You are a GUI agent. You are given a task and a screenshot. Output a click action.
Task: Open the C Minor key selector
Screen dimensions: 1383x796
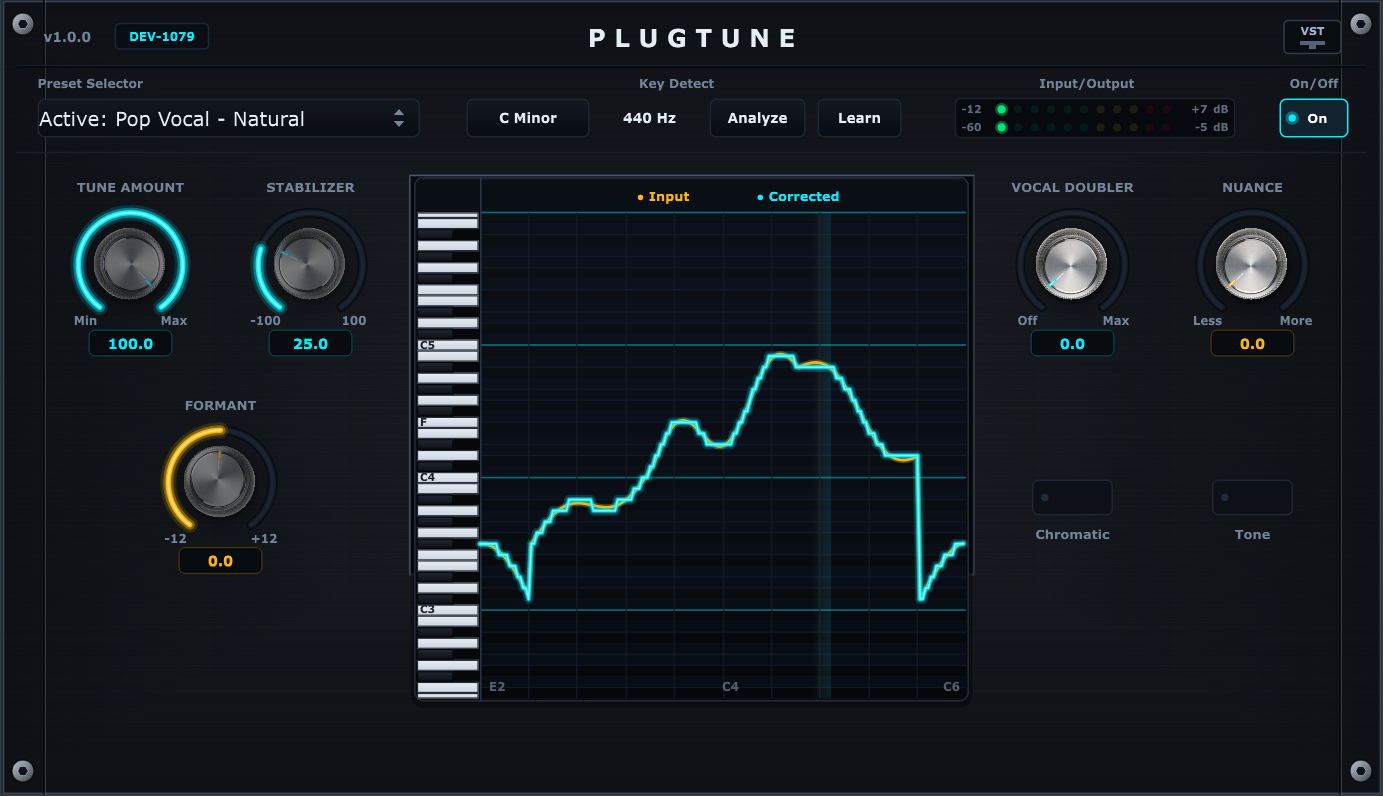click(528, 118)
